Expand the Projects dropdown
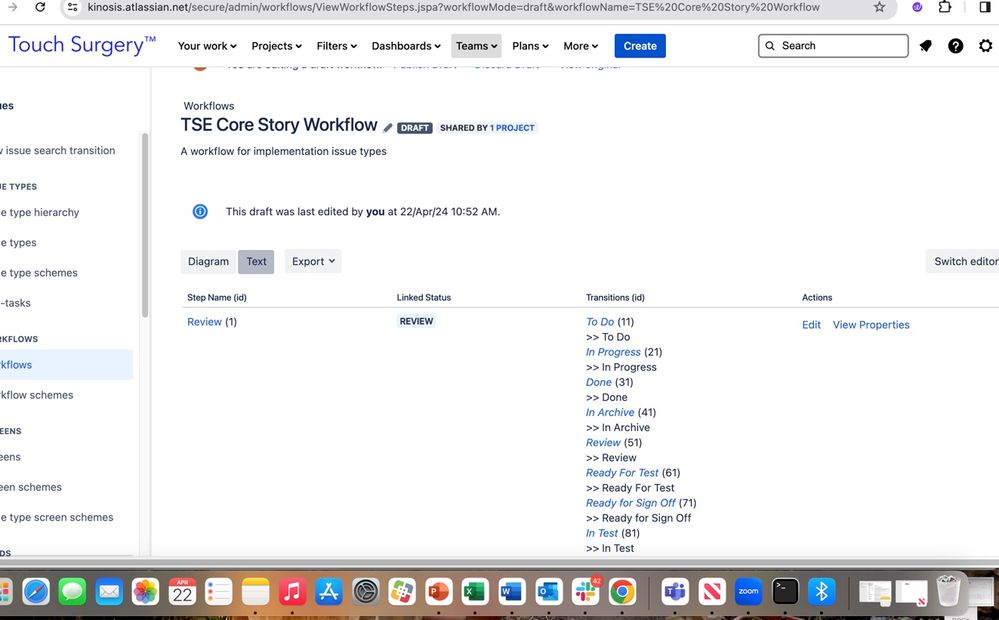 pos(277,46)
